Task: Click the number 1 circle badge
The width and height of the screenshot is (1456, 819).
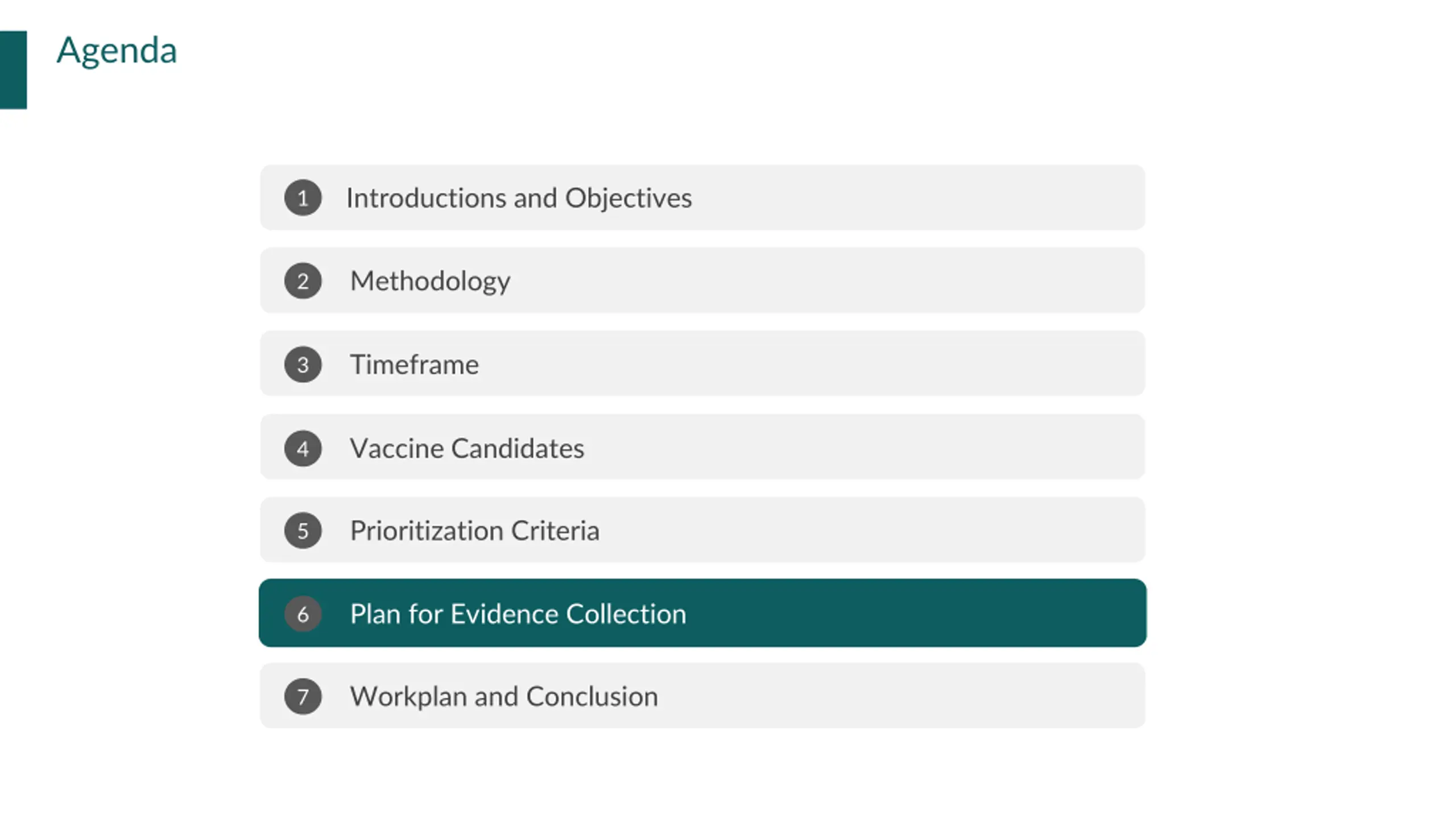Action: (x=303, y=198)
